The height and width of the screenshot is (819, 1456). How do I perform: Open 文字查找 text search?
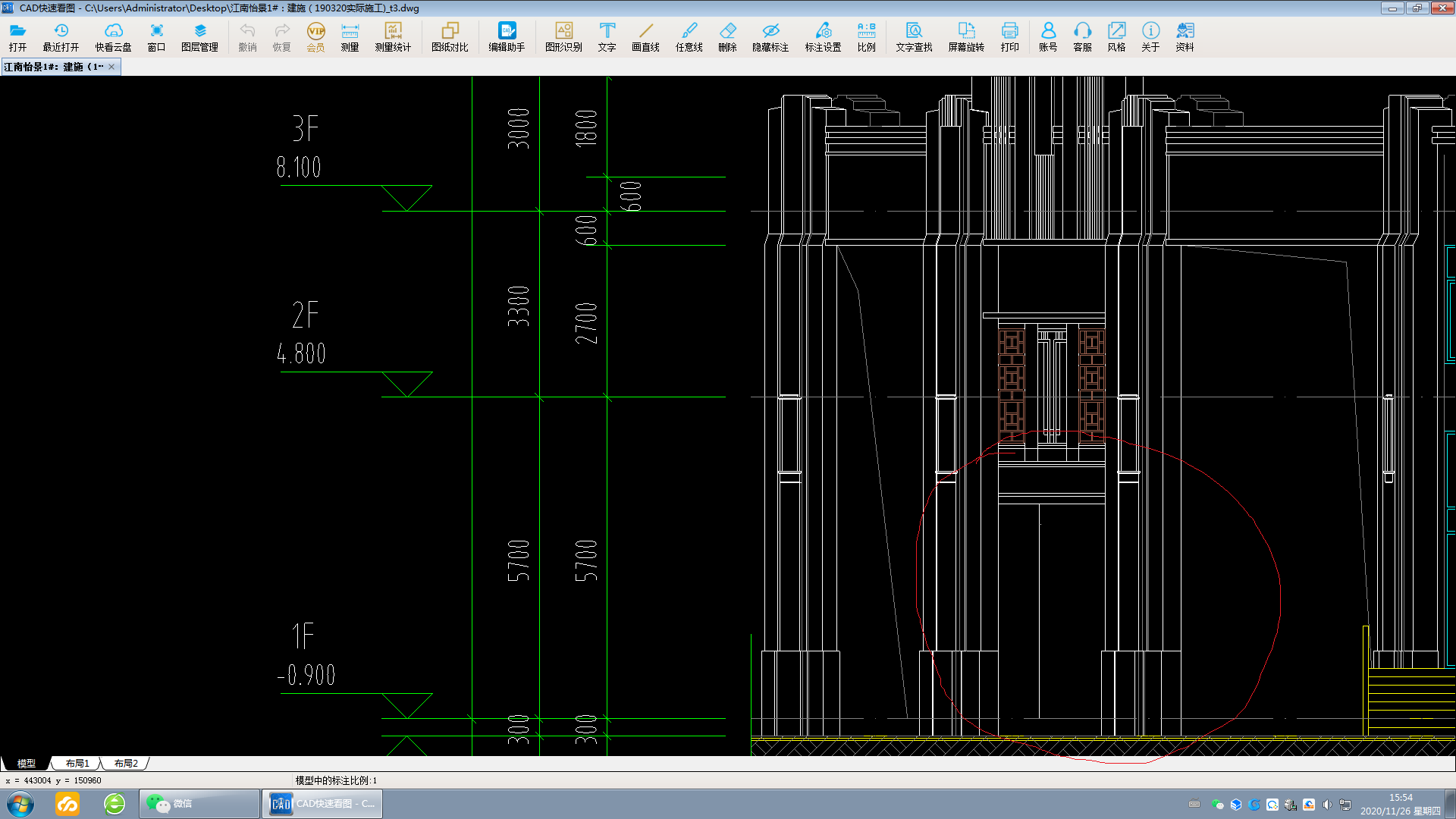914,37
